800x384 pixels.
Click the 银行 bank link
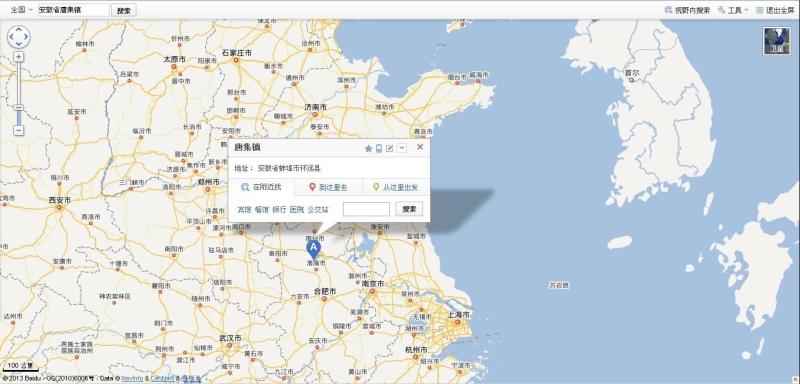click(279, 210)
